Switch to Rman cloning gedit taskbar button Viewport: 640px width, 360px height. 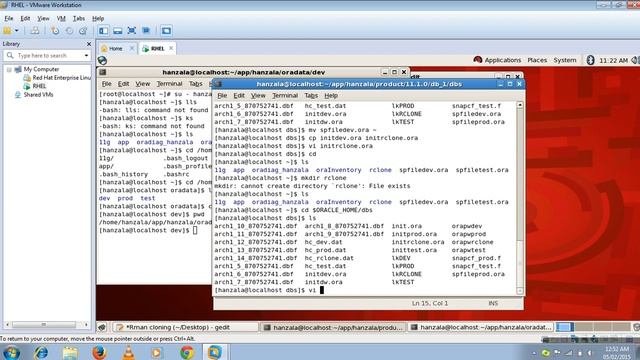pyautogui.click(x=185, y=327)
